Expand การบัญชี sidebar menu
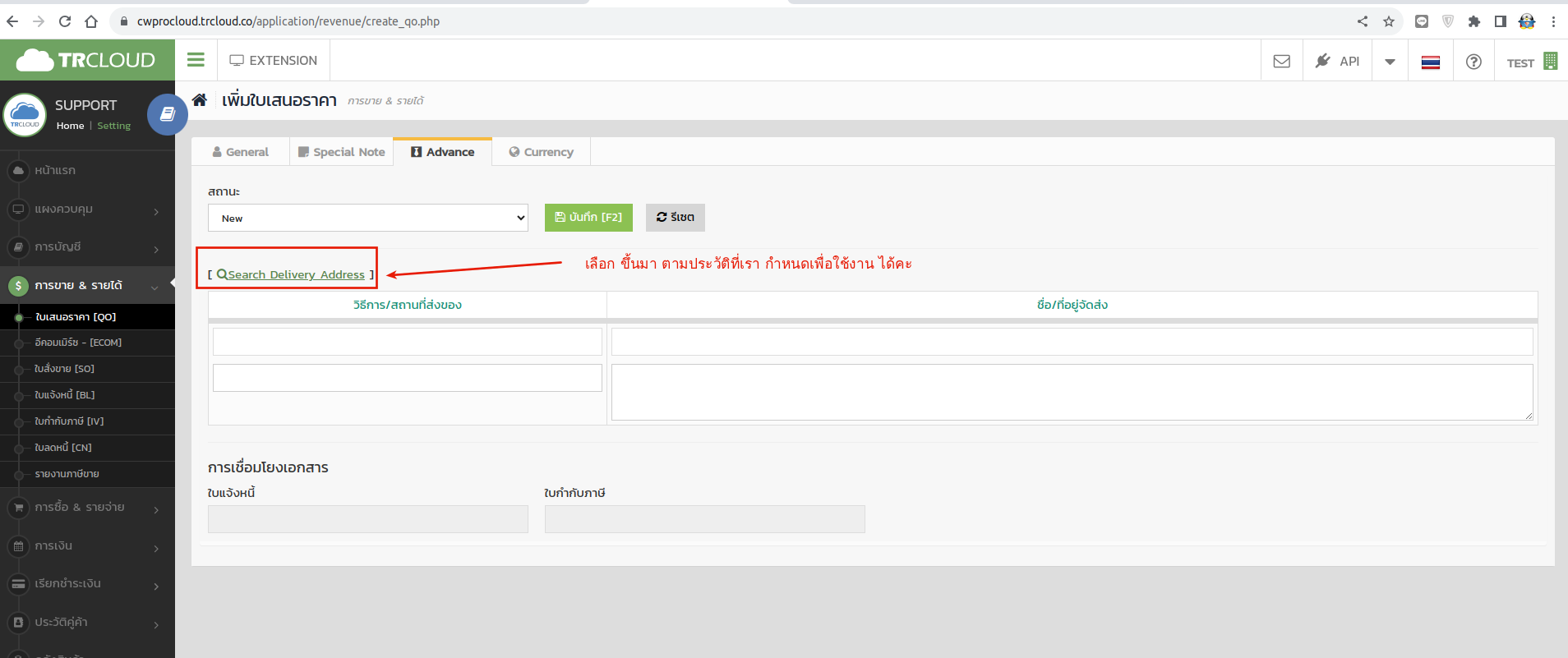1568x658 pixels. pyautogui.click(x=87, y=247)
